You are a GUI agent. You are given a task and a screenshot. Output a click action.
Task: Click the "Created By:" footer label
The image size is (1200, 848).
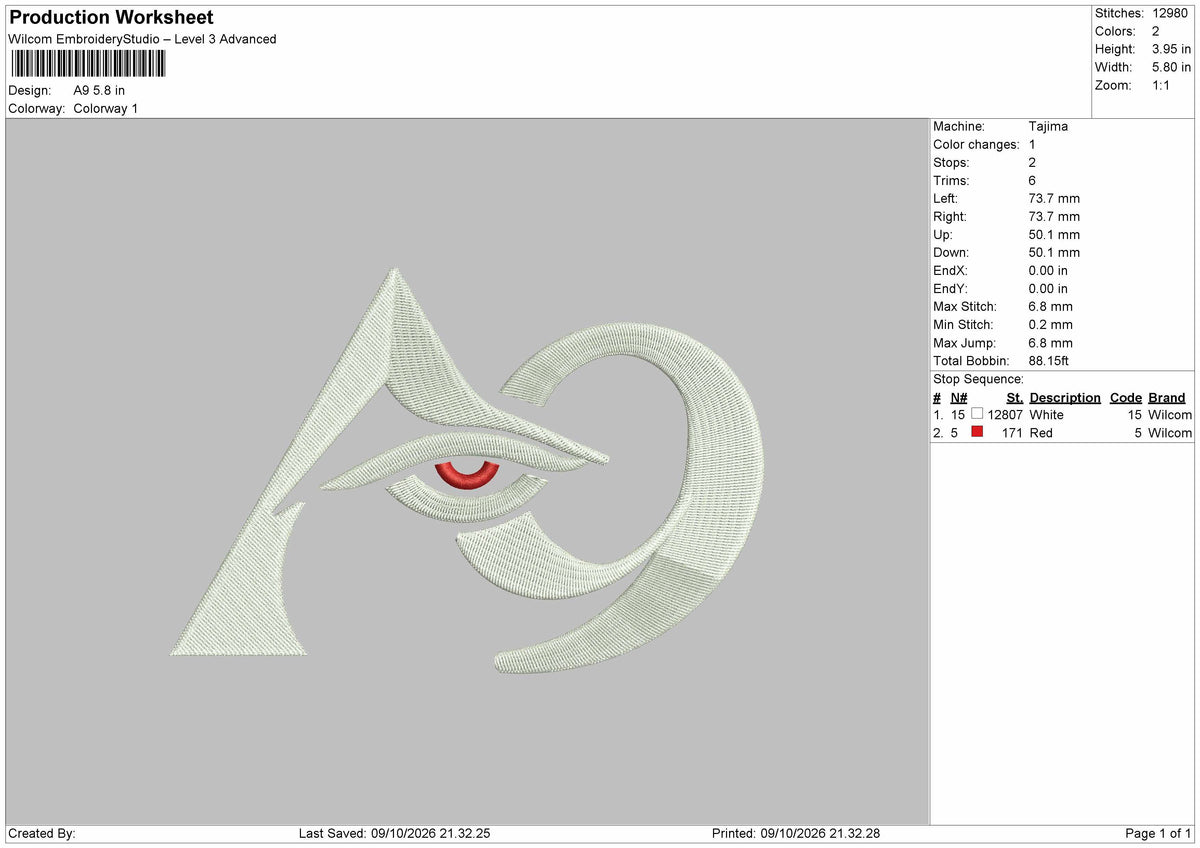(42, 833)
